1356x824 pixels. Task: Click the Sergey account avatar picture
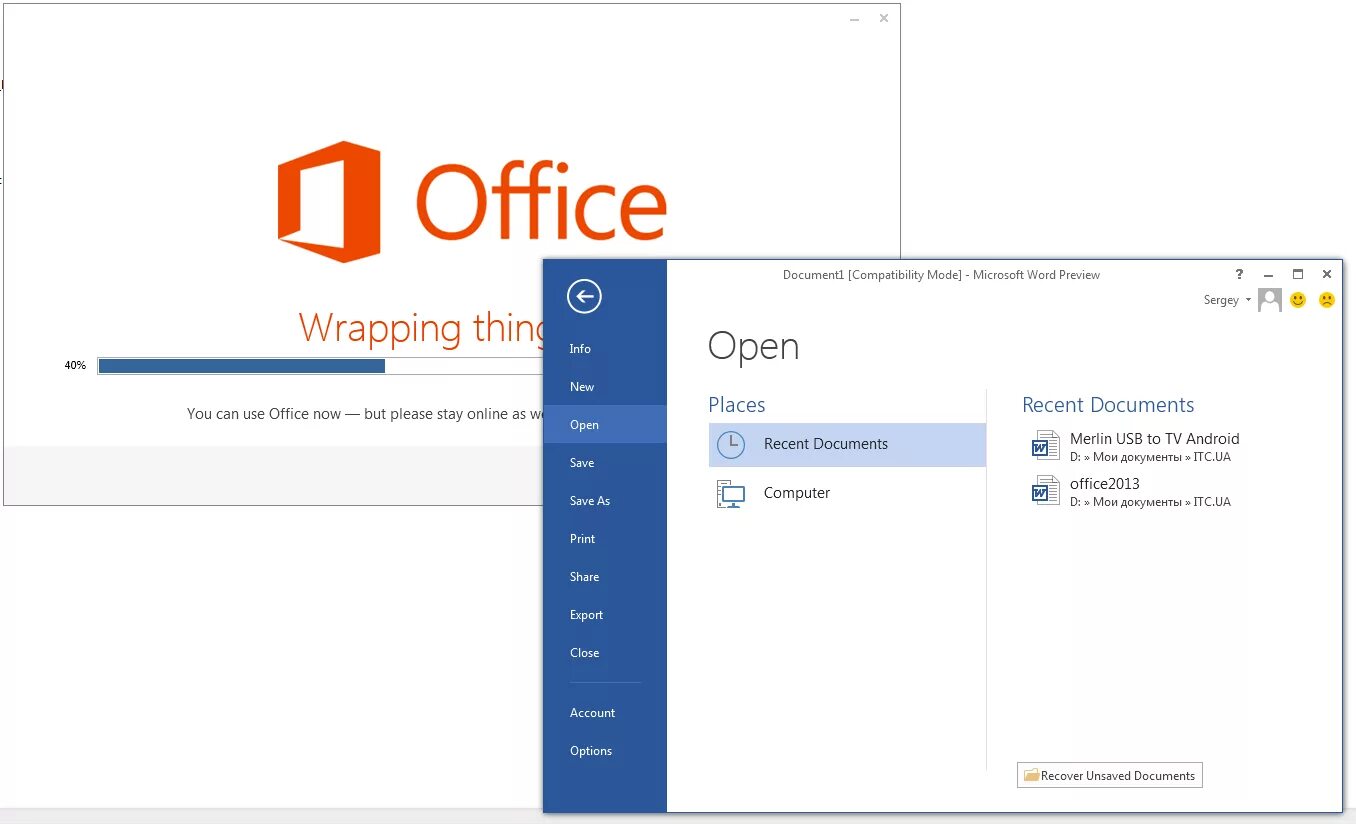[x=1270, y=299]
